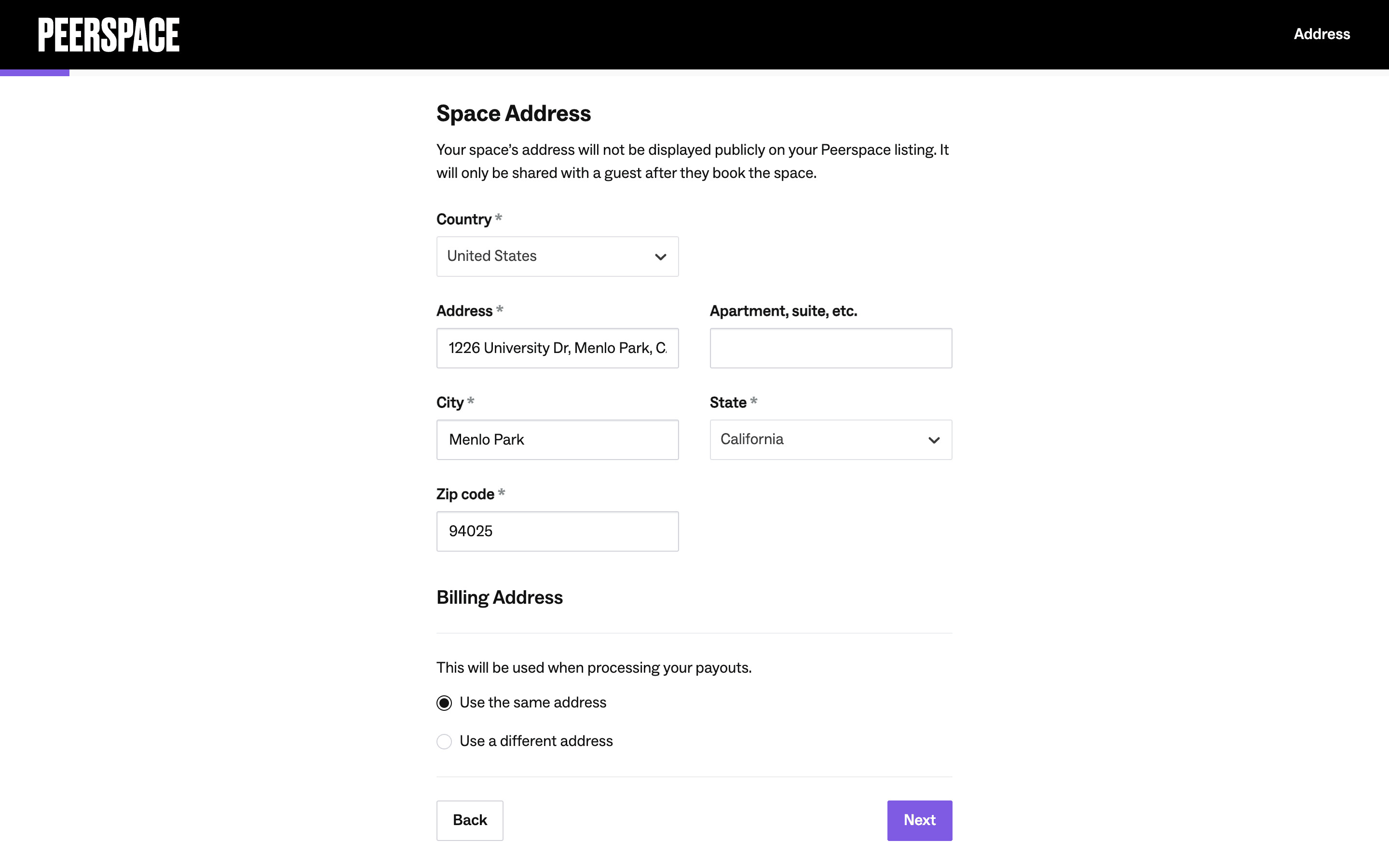The height and width of the screenshot is (868, 1389).
Task: Click the 'Use the same address' label text
Action: coord(532,703)
